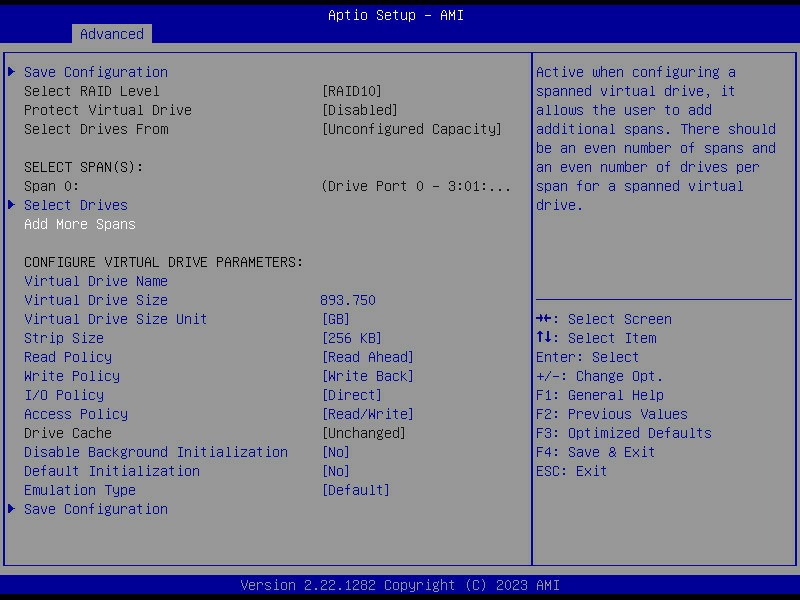Change Protect Virtual Drive Disabled option

pos(360,110)
